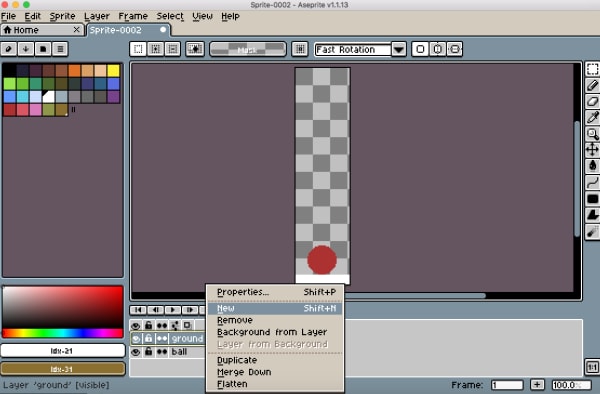The width and height of the screenshot is (600, 394).
Task: Choose Duplicate from layer context menu
Action: pyautogui.click(x=275, y=360)
